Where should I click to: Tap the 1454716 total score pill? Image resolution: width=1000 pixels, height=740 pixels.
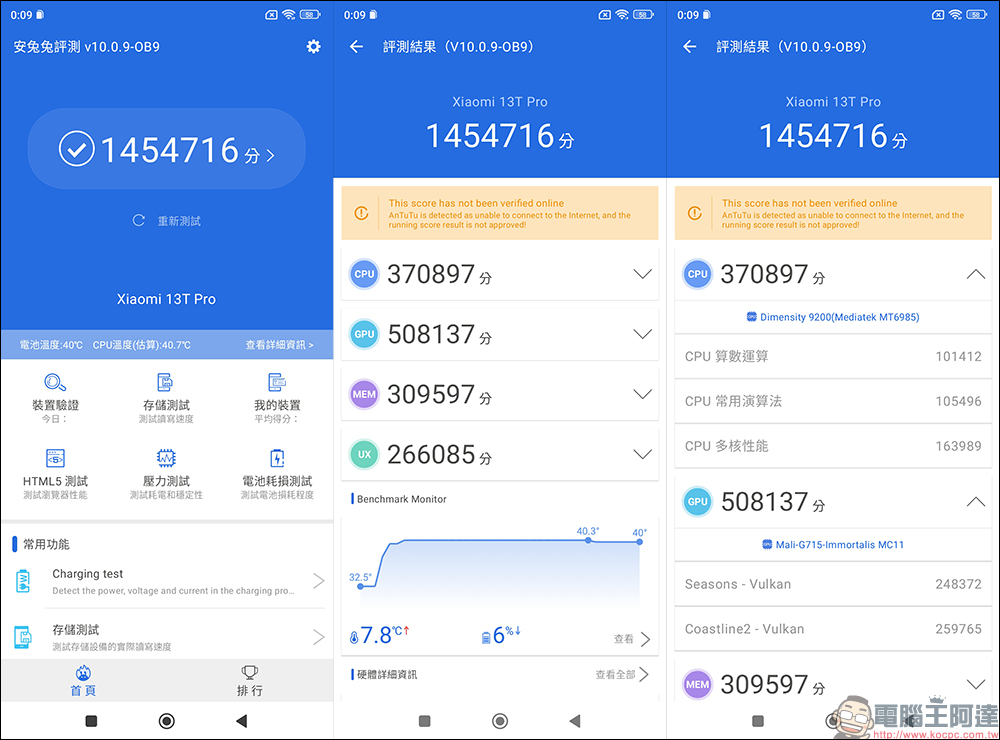pos(166,149)
